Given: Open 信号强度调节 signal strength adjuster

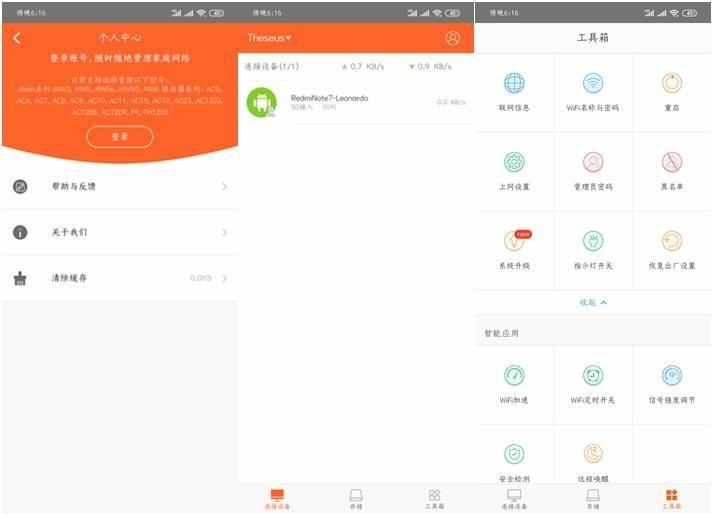Looking at the screenshot, I should point(672,376).
